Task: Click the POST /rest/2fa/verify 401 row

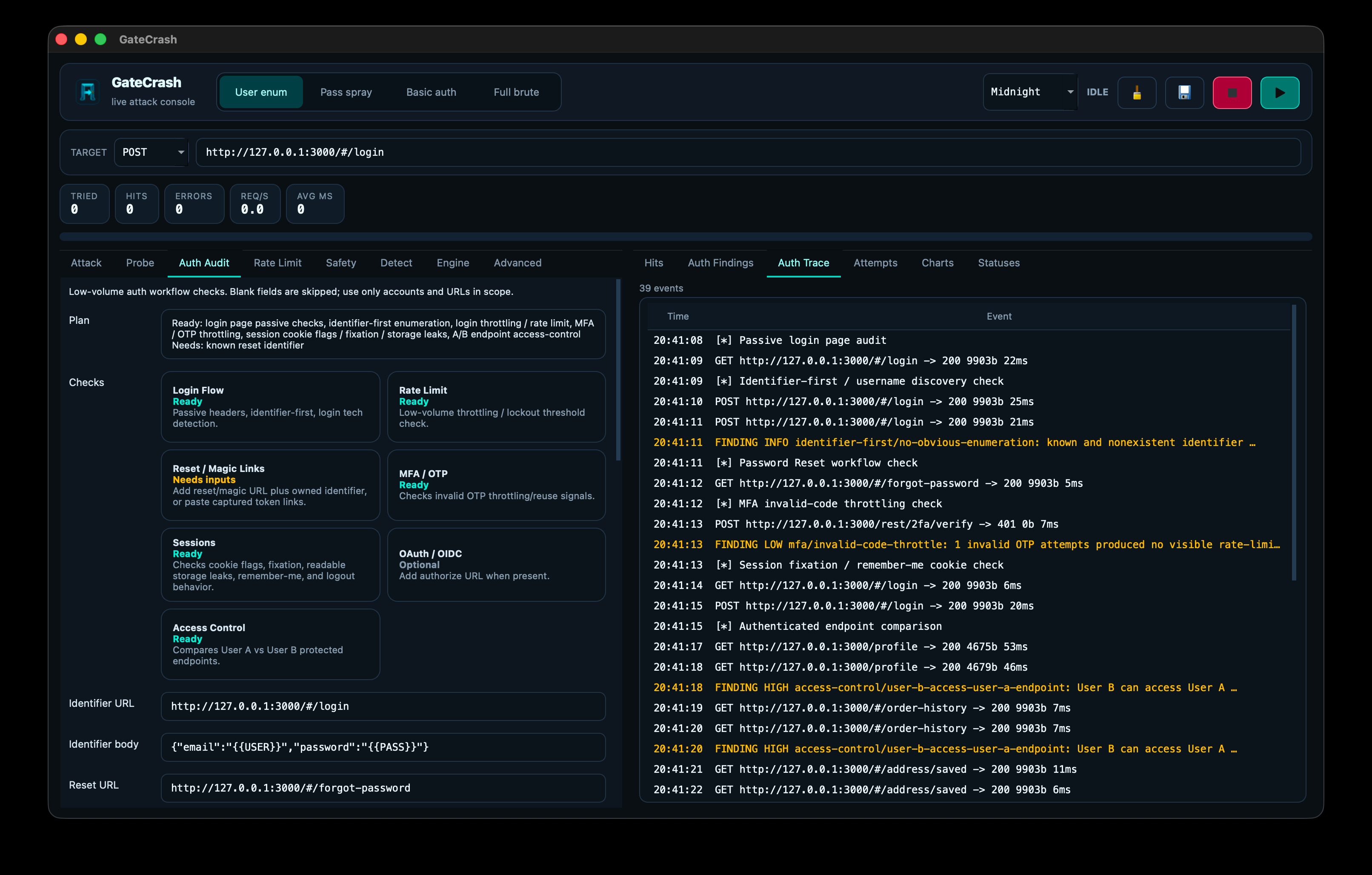Action: click(969, 524)
